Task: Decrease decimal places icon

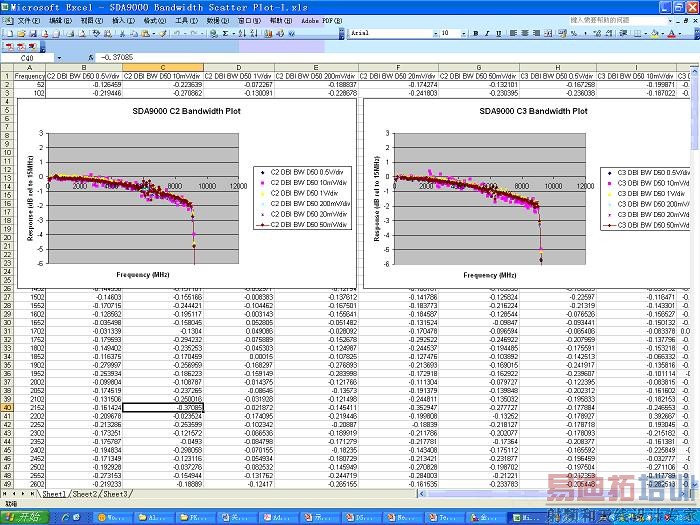Action: (608, 33)
